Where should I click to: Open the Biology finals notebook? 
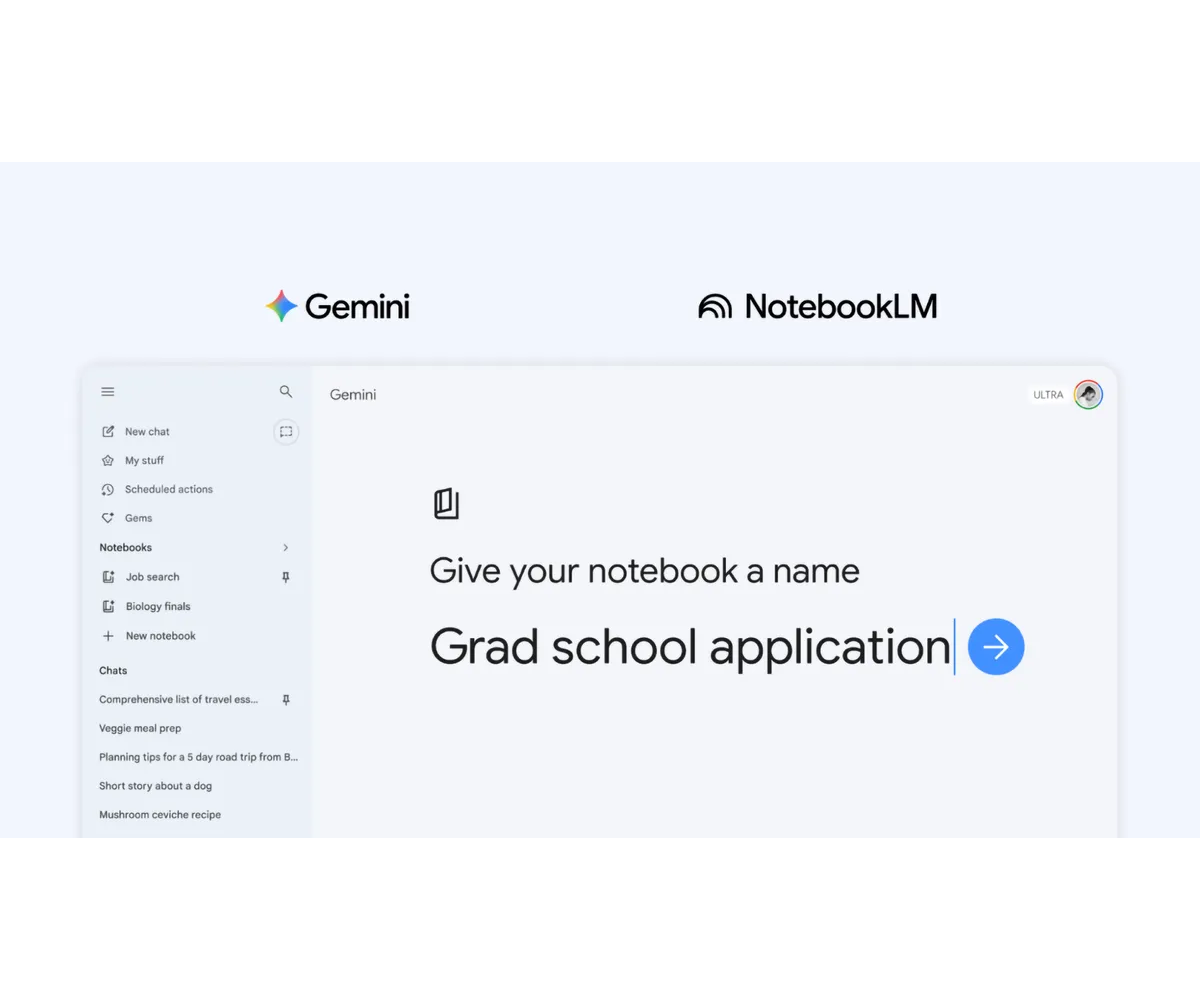pos(157,606)
